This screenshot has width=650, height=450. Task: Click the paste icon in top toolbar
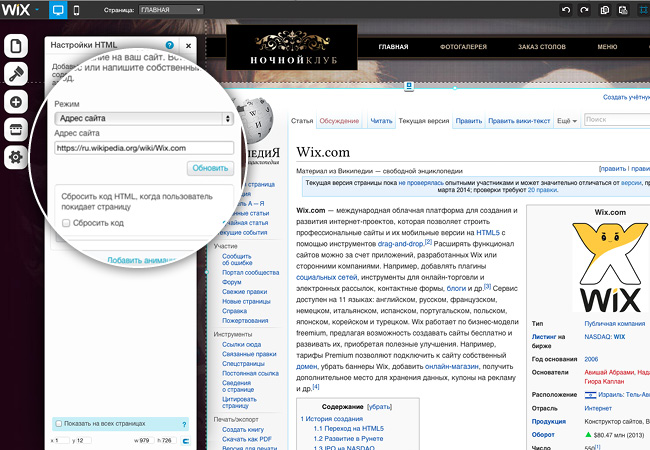click(x=623, y=10)
